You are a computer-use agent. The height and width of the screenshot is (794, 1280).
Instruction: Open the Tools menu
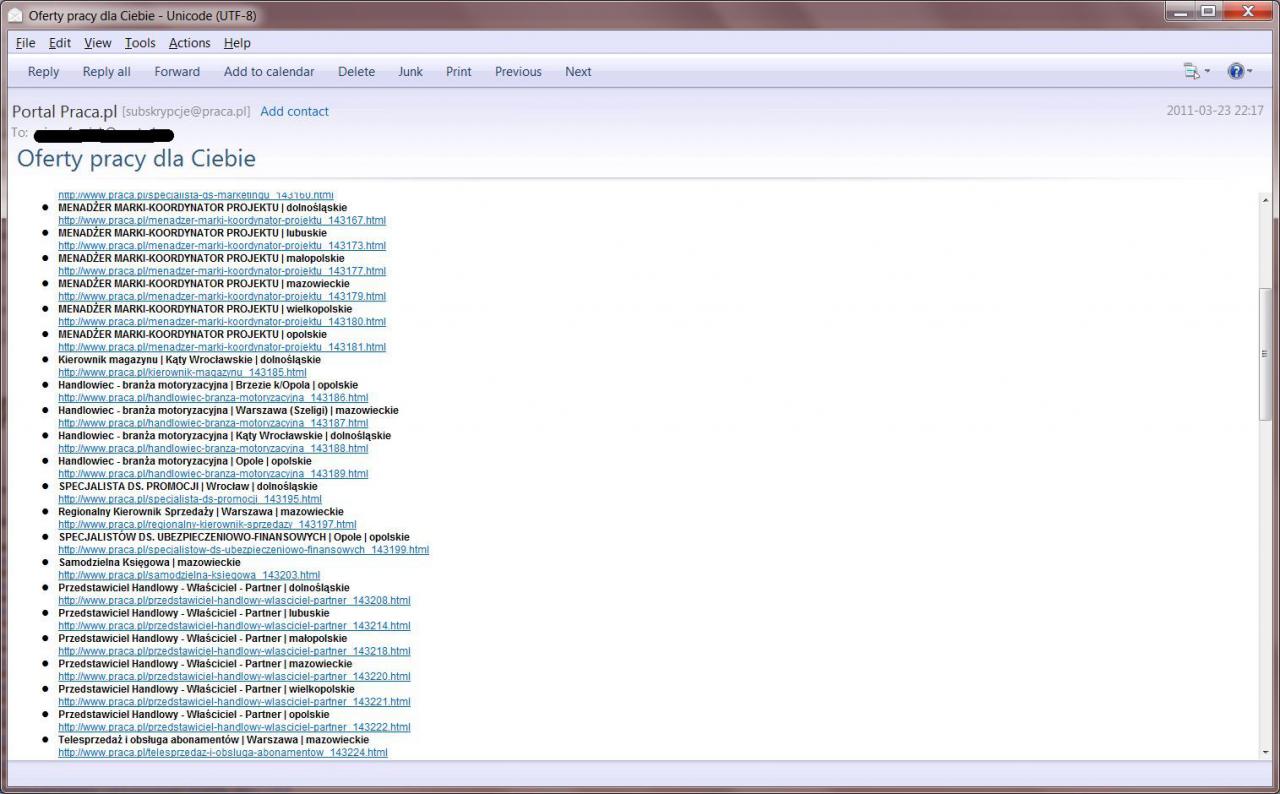(140, 43)
